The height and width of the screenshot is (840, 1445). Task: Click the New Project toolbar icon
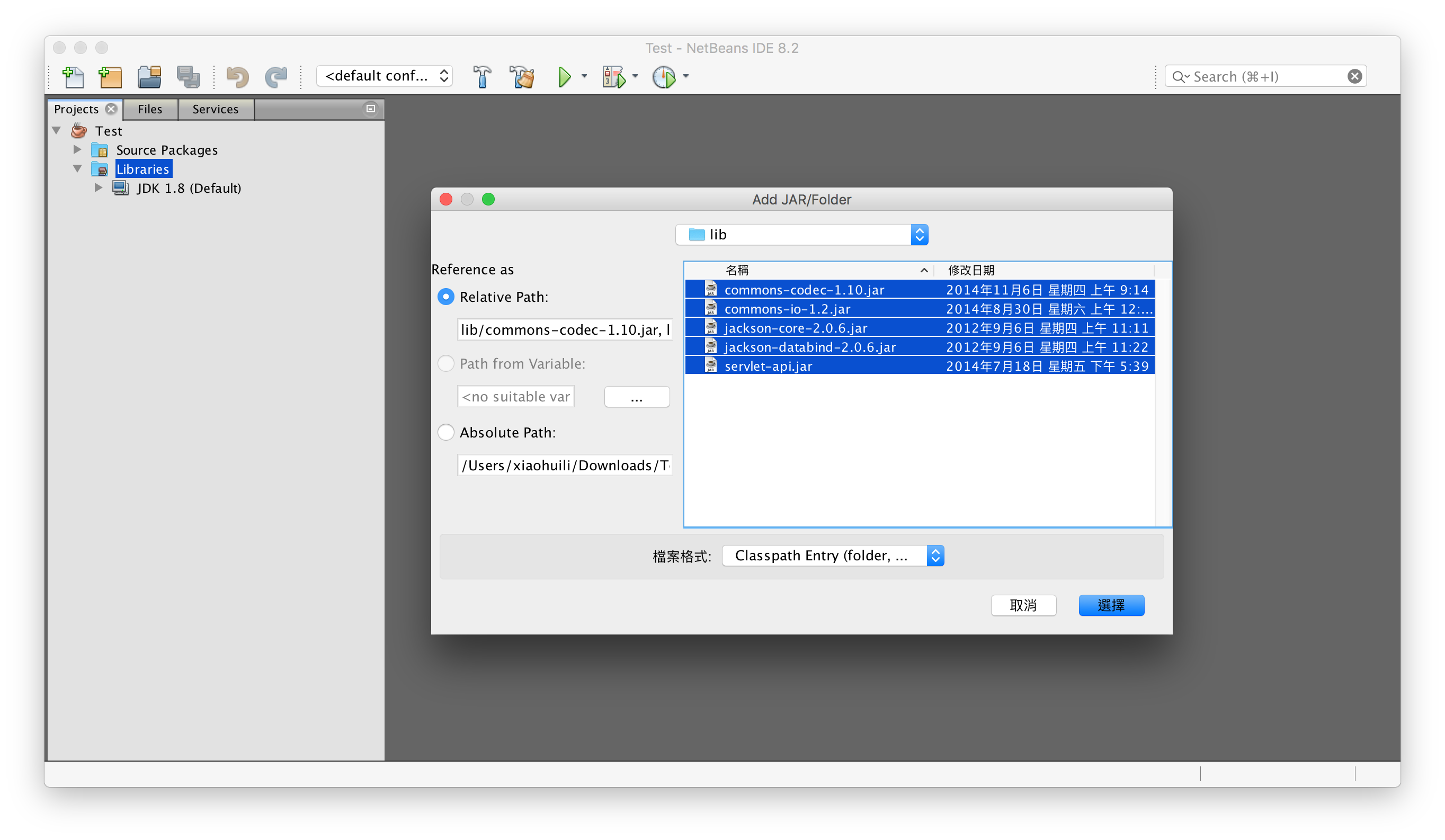[x=111, y=76]
